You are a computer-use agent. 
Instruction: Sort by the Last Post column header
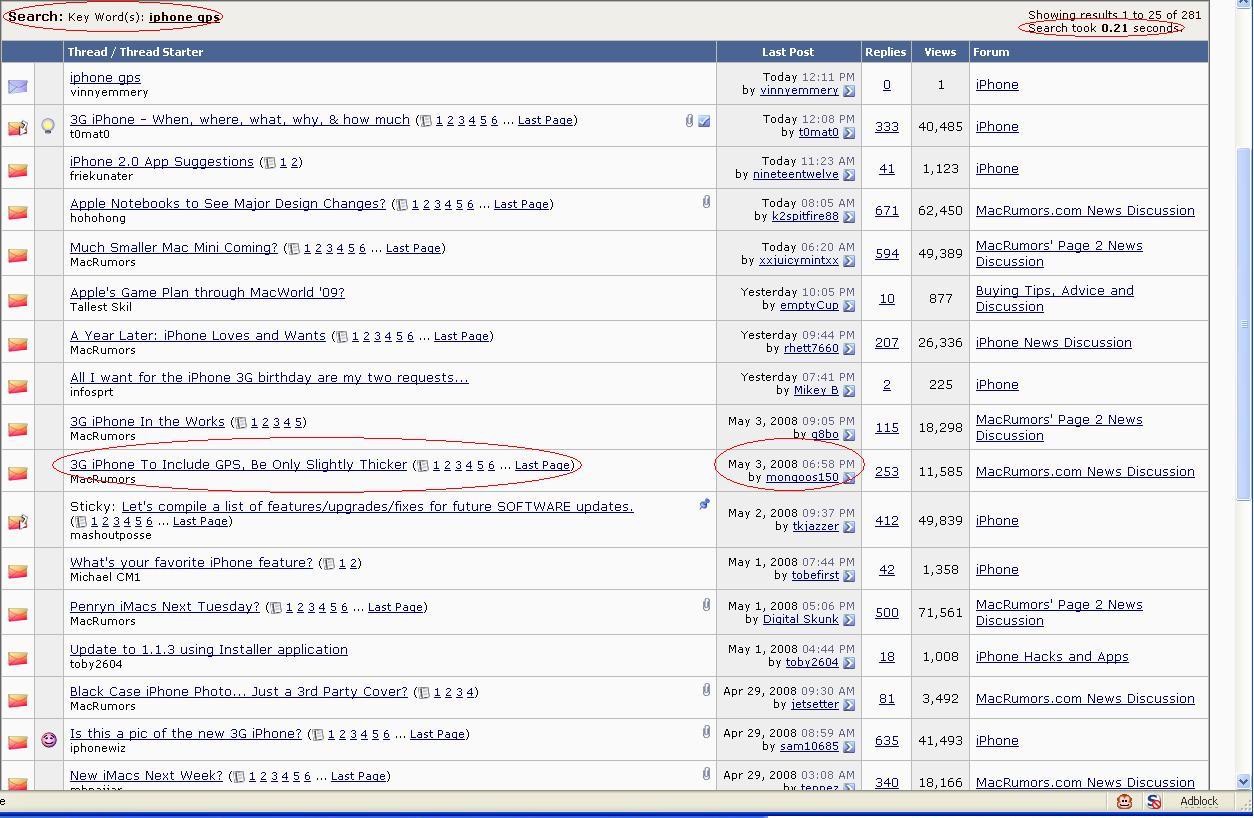tap(788, 52)
